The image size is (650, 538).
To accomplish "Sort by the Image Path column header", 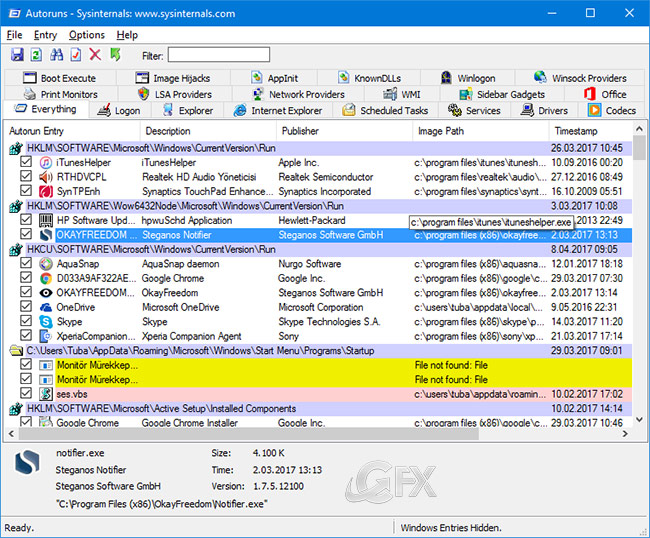I will pos(481,131).
